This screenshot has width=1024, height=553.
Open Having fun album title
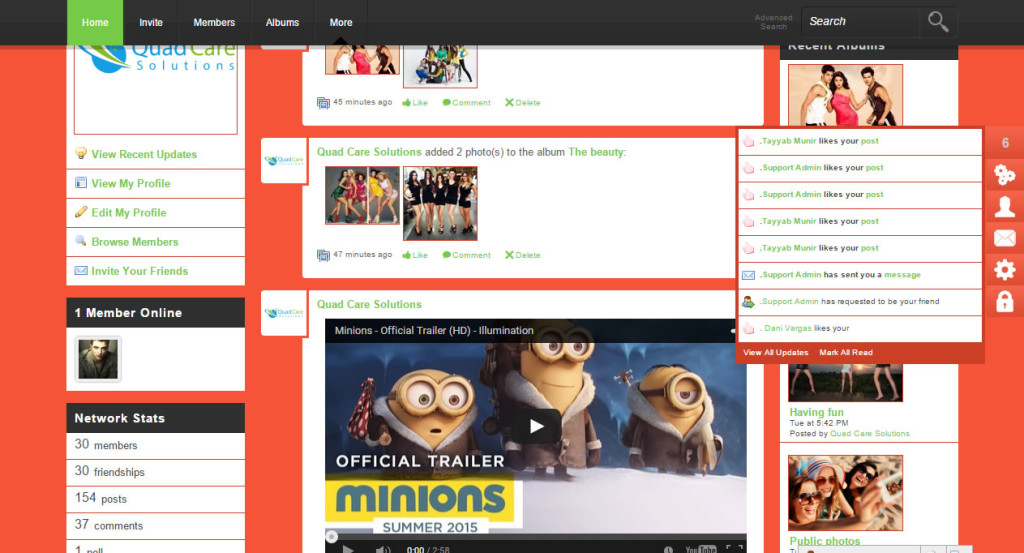tap(816, 412)
